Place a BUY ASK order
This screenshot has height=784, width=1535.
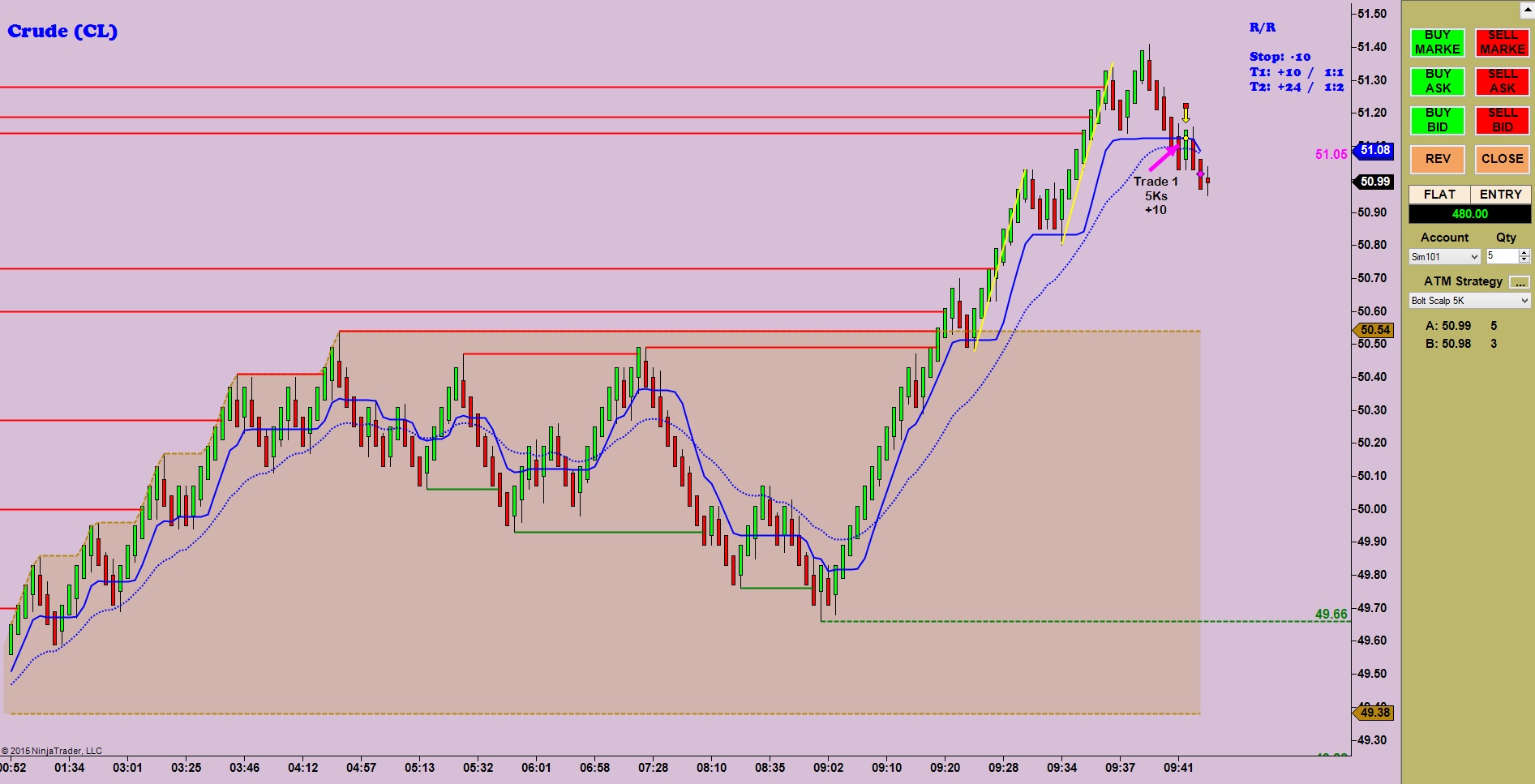(1437, 81)
